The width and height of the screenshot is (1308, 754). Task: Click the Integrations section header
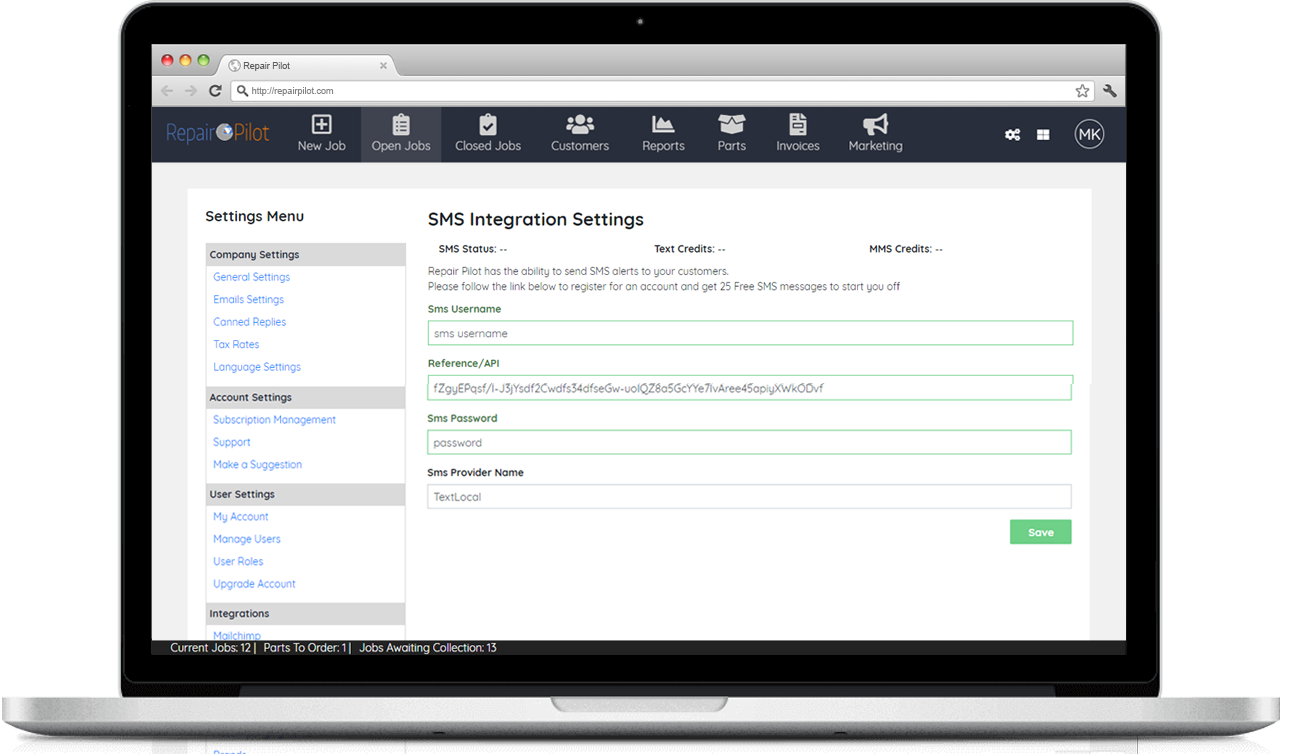click(x=305, y=613)
